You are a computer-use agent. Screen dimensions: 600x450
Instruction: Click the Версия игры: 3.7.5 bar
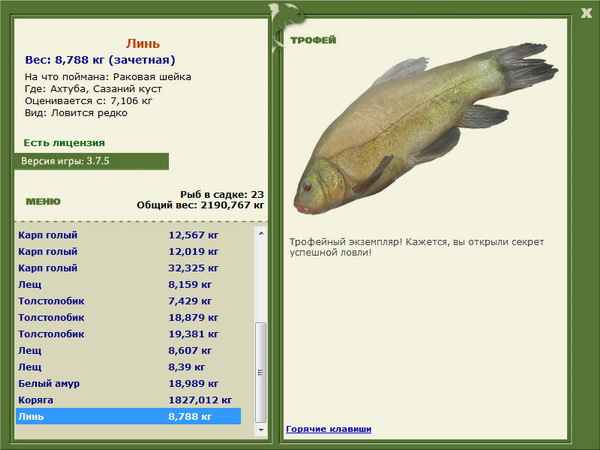click(91, 161)
